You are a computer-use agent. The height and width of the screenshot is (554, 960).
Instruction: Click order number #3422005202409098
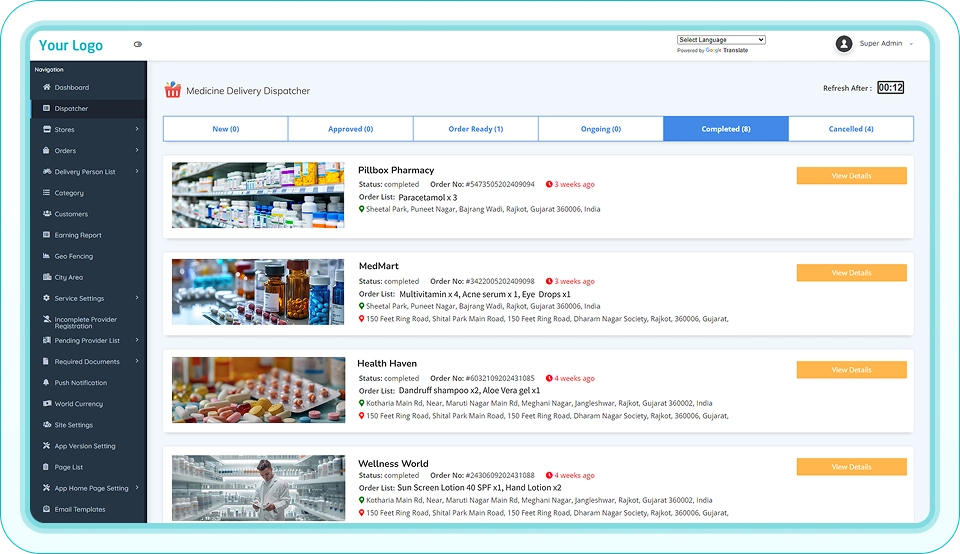point(500,282)
